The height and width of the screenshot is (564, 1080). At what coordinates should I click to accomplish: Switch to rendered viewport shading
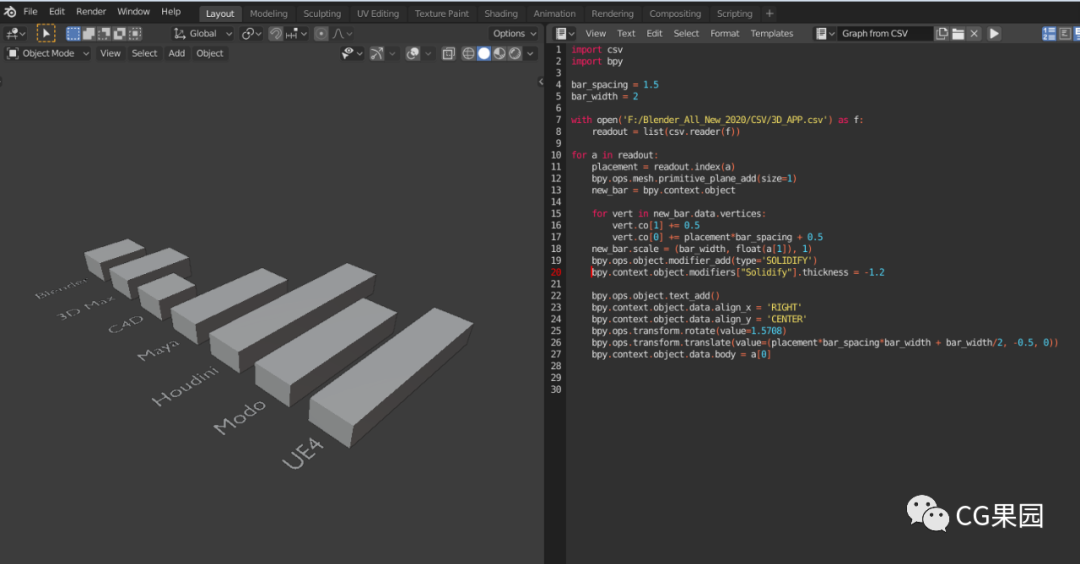click(515, 53)
